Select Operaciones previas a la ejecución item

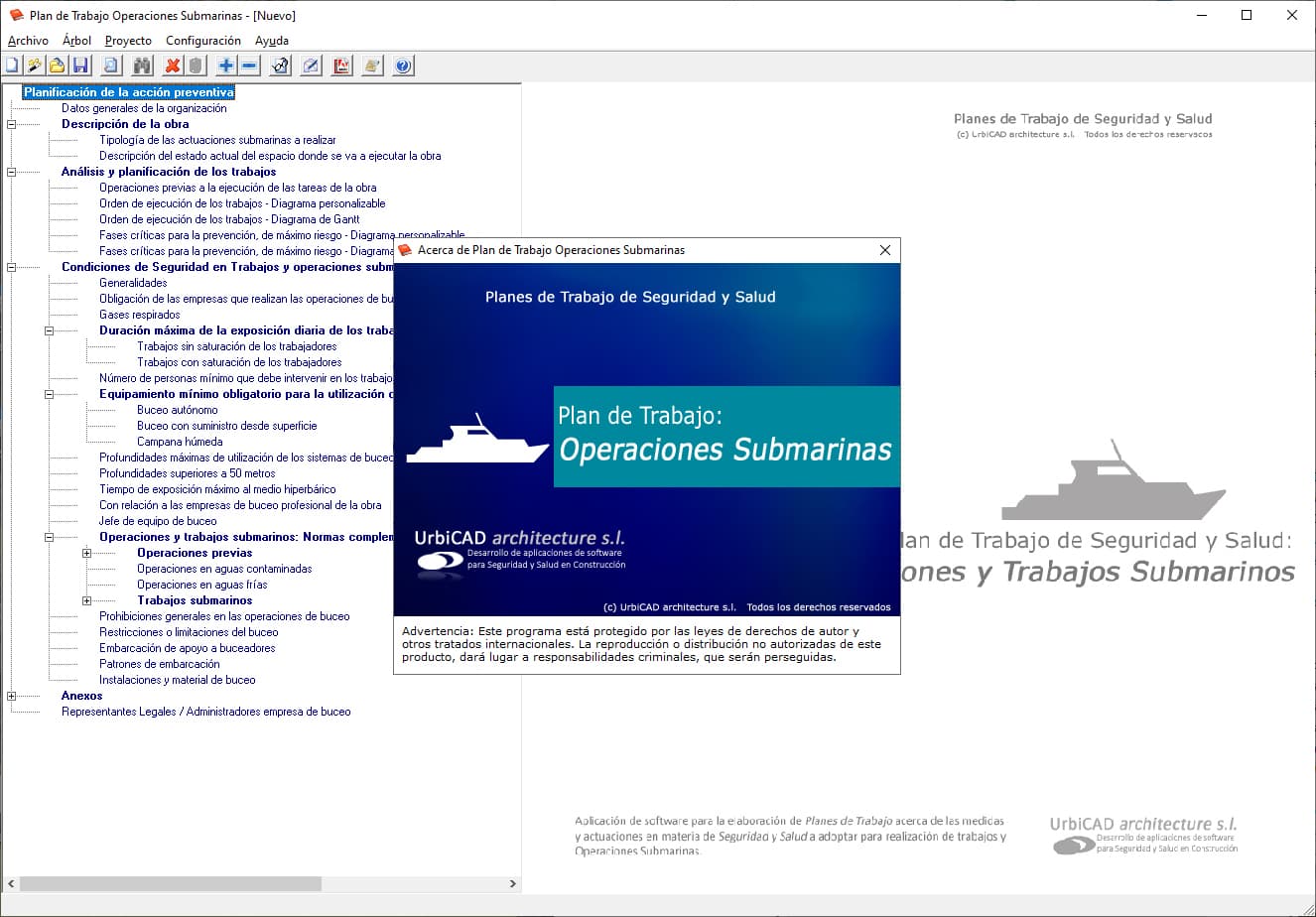237,188
